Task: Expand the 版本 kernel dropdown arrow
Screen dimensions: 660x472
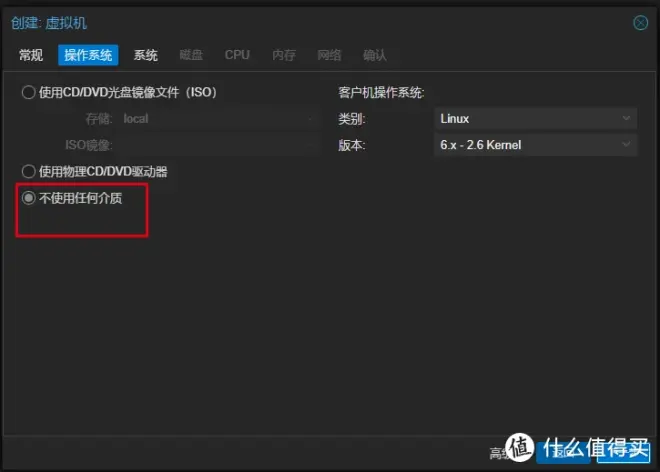Action: [x=626, y=145]
